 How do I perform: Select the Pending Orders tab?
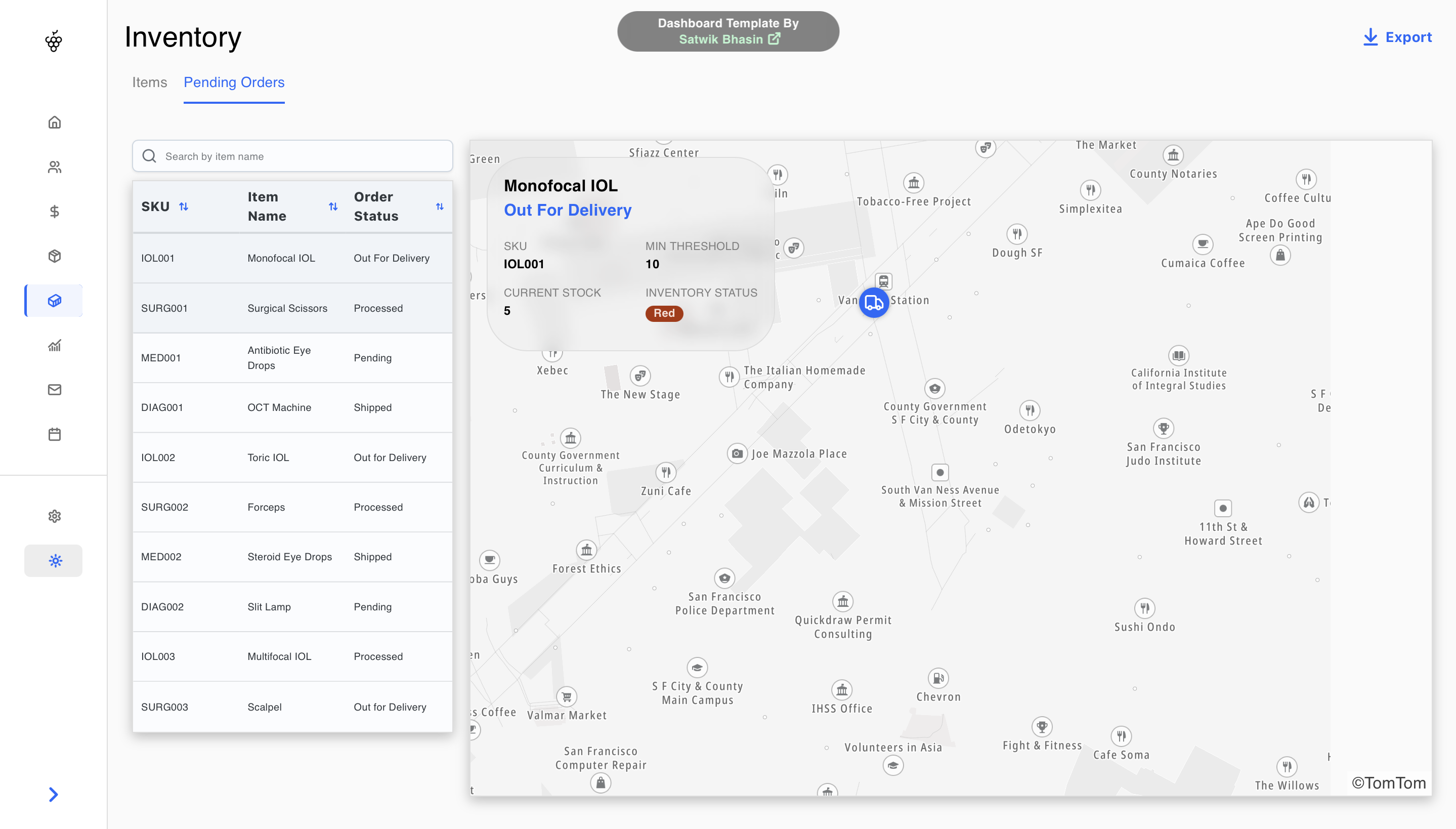[234, 82]
